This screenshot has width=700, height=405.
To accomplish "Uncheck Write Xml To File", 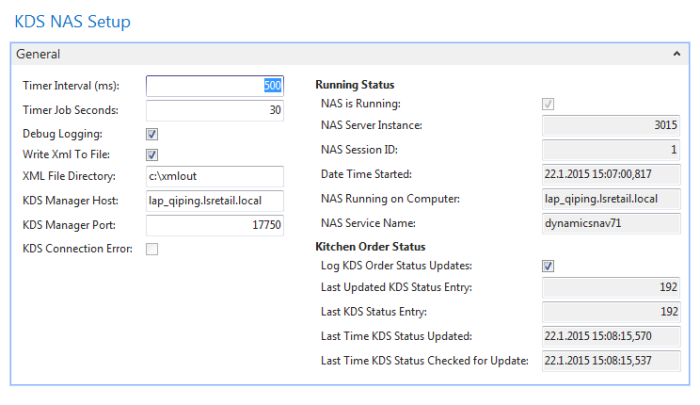I will (x=152, y=154).
